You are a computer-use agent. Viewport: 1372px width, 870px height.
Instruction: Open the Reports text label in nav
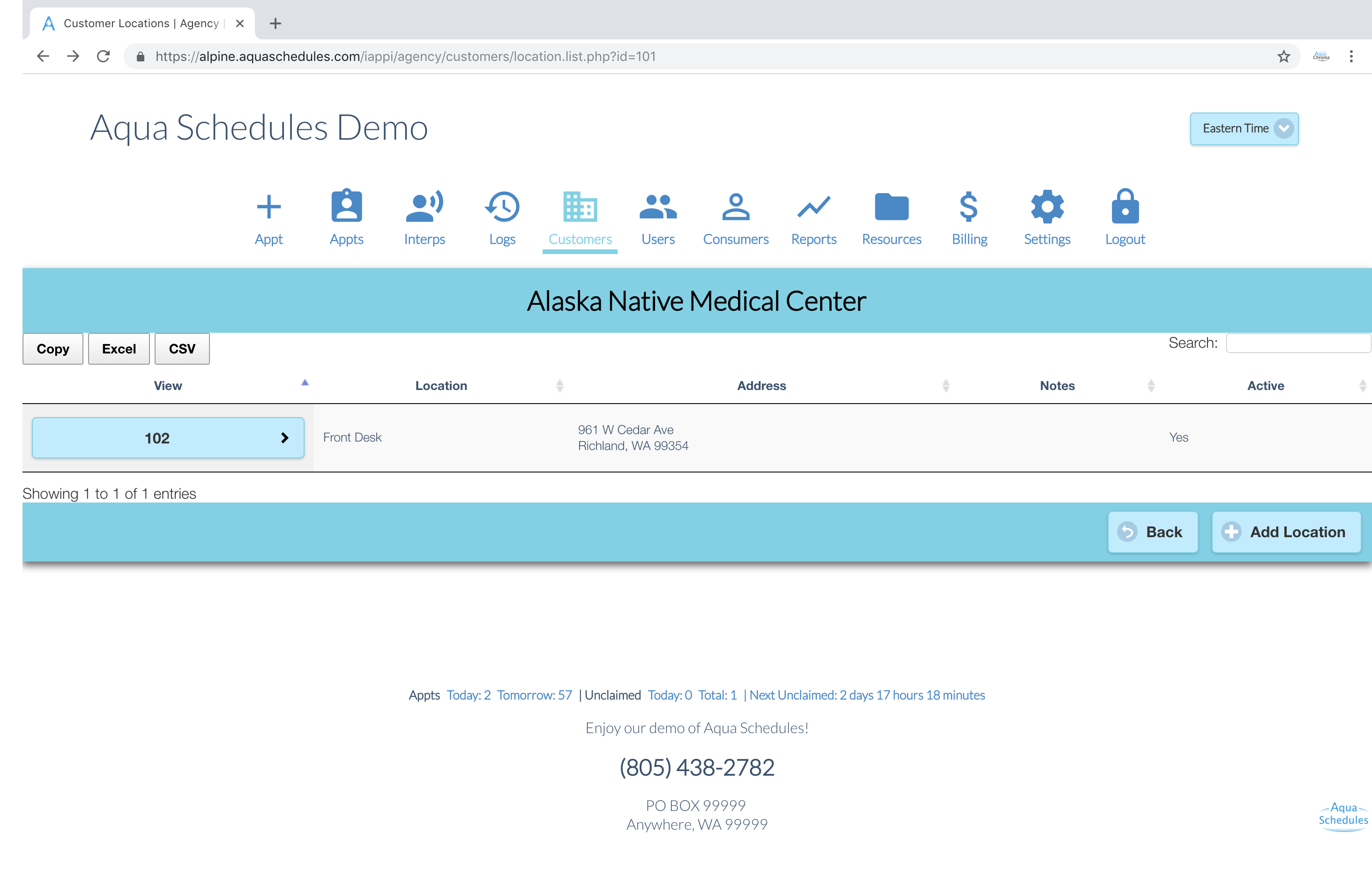813,240
